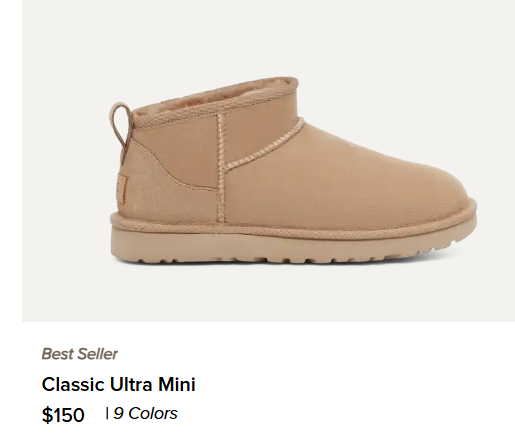This screenshot has width=515, height=443.
Task: Open the Classic Ultra Mini product title link
Action: pyautogui.click(x=118, y=384)
